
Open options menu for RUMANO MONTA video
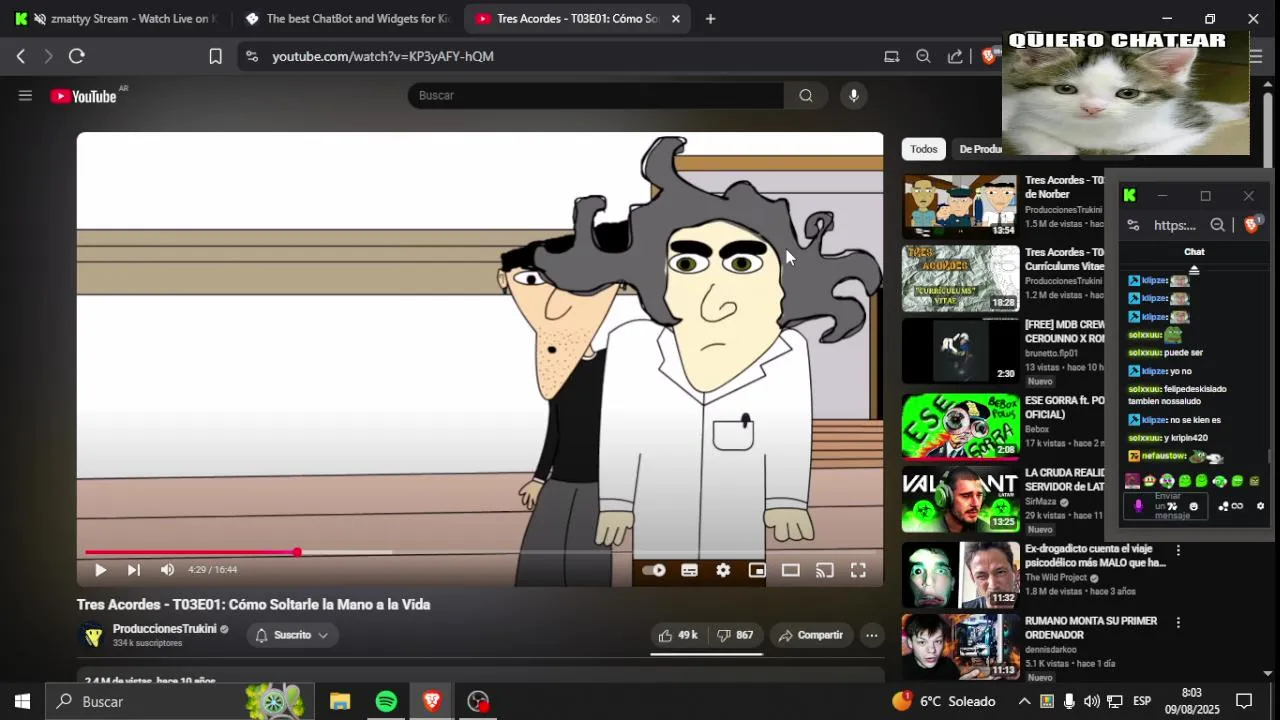coord(1178,623)
